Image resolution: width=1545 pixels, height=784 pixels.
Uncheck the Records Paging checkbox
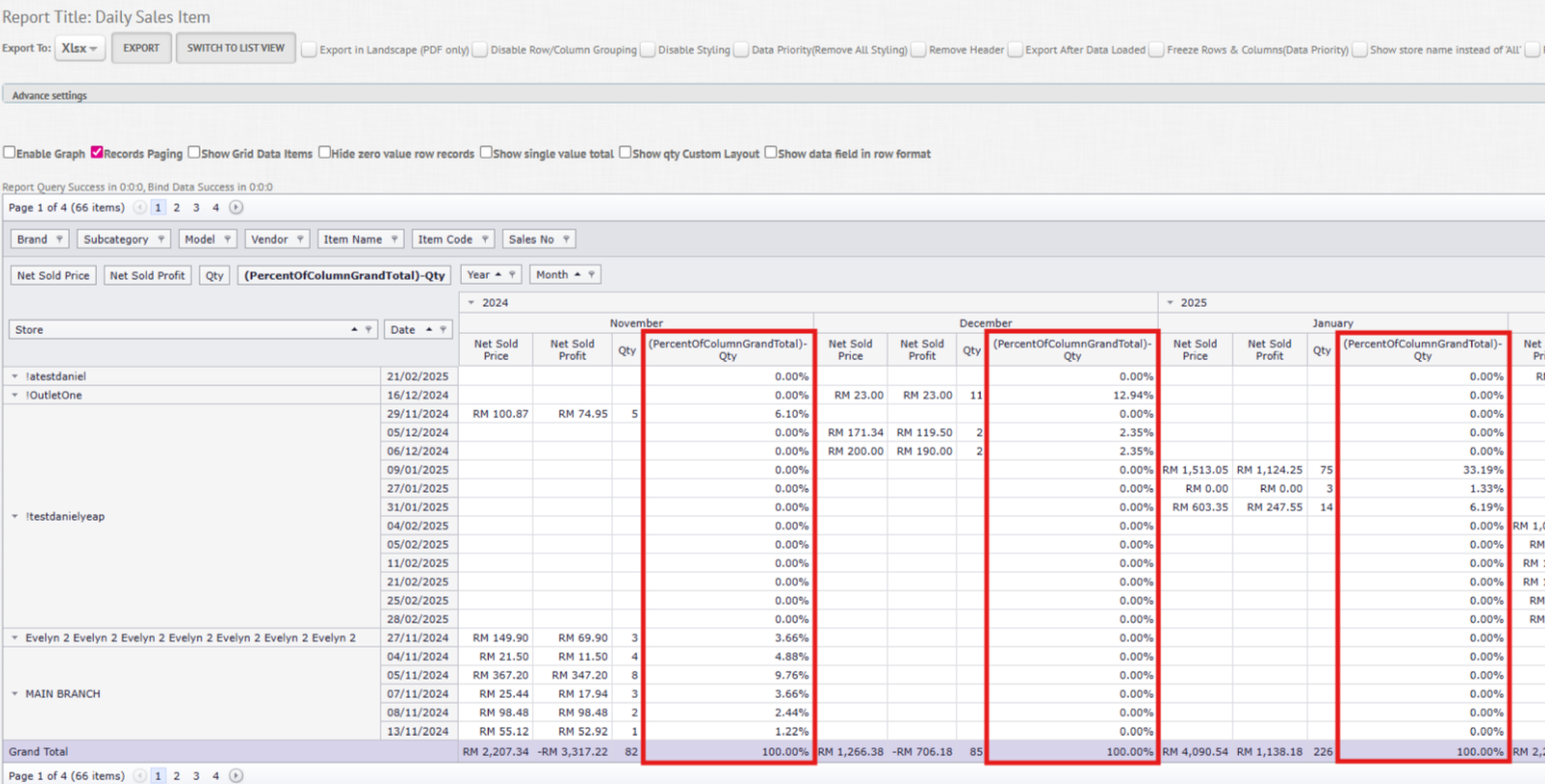(97, 153)
